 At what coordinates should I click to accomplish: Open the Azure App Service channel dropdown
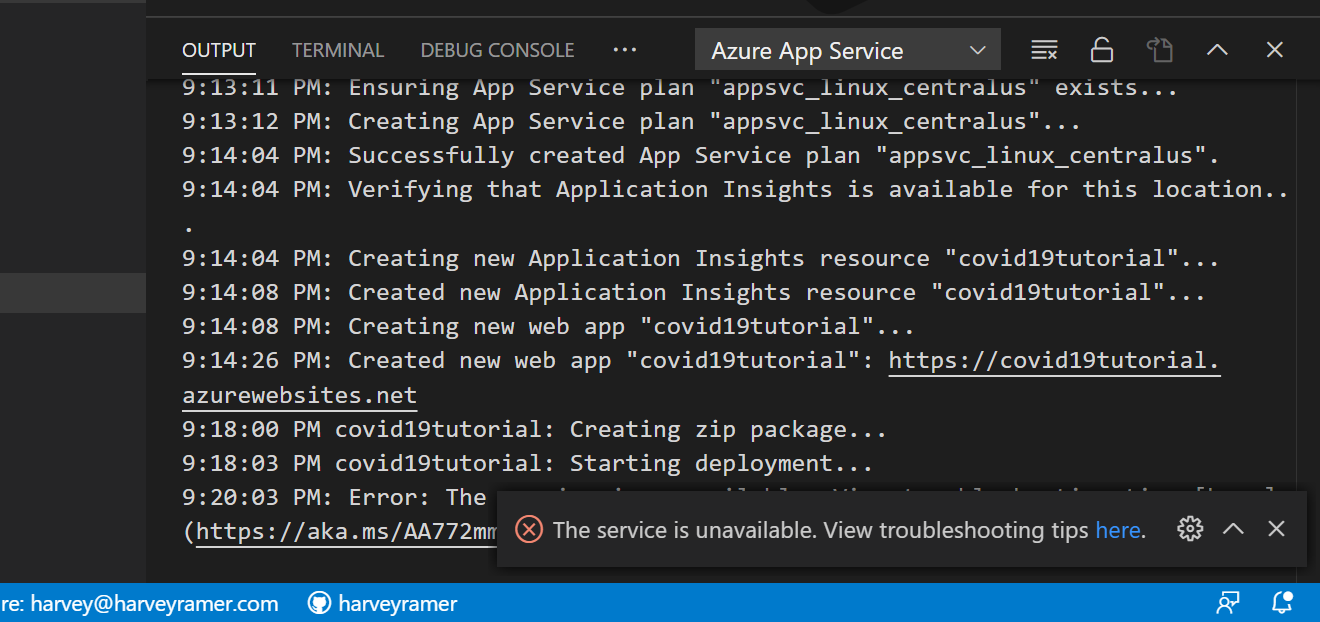[x=848, y=50]
